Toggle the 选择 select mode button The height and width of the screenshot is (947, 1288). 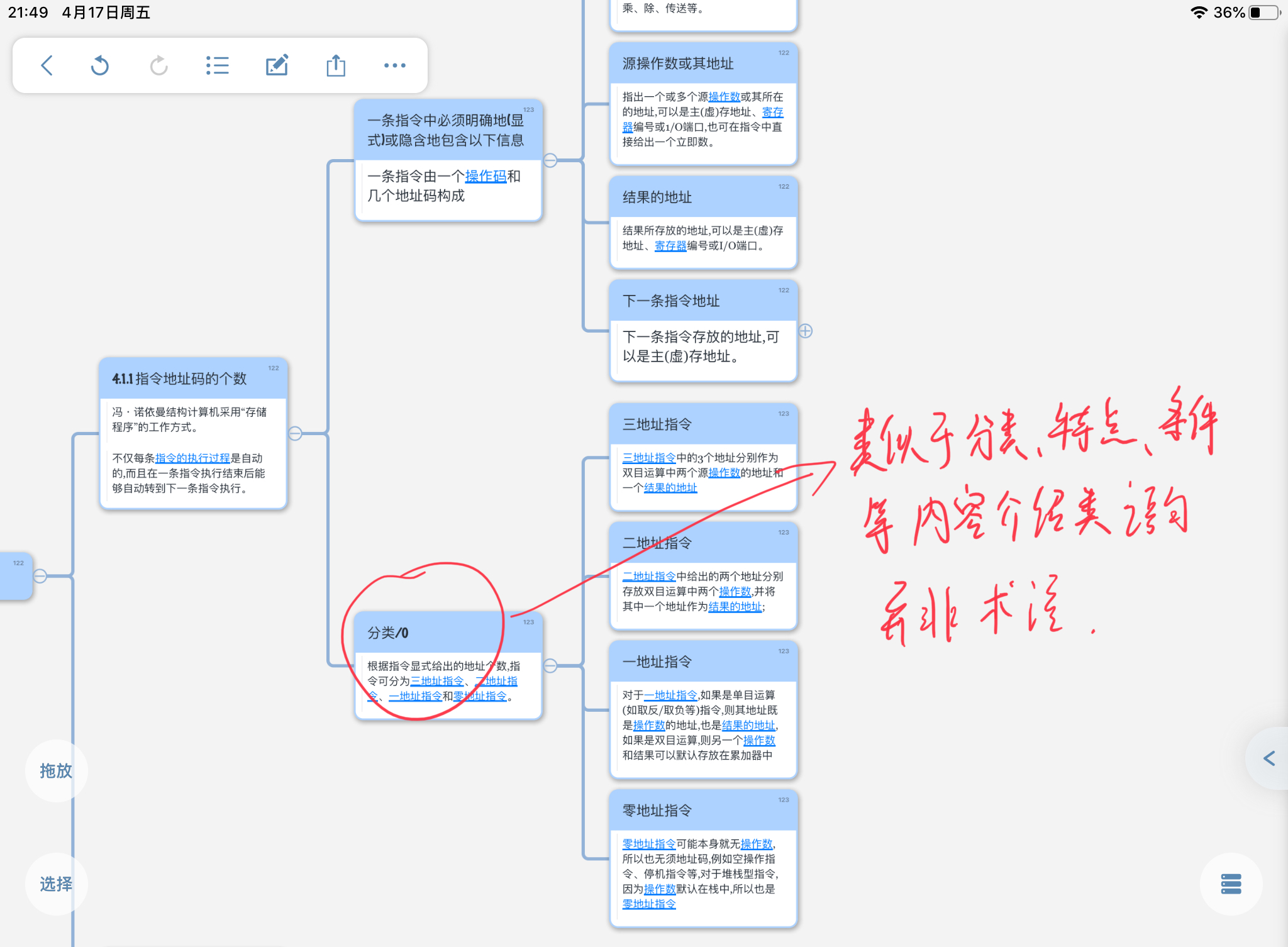tap(56, 883)
